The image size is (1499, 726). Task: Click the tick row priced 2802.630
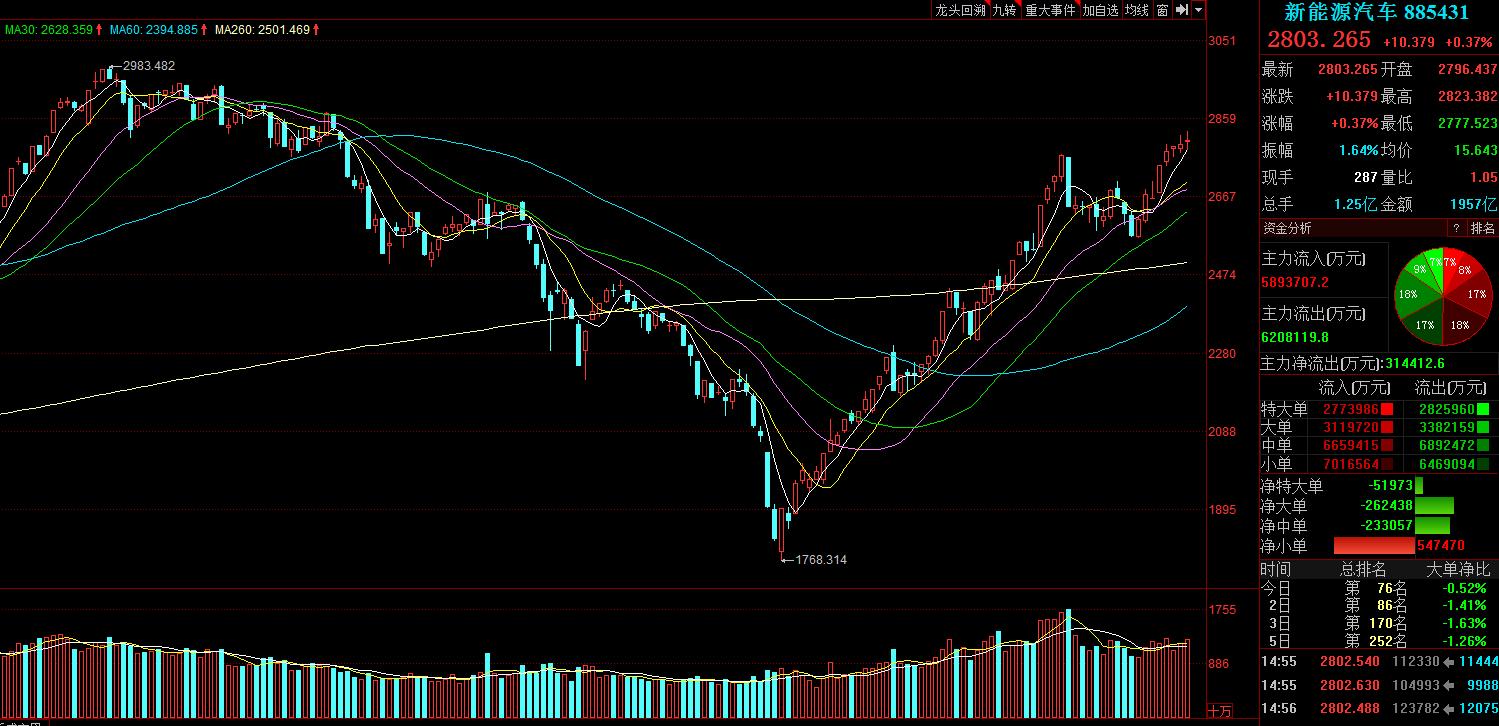(x=1379, y=685)
